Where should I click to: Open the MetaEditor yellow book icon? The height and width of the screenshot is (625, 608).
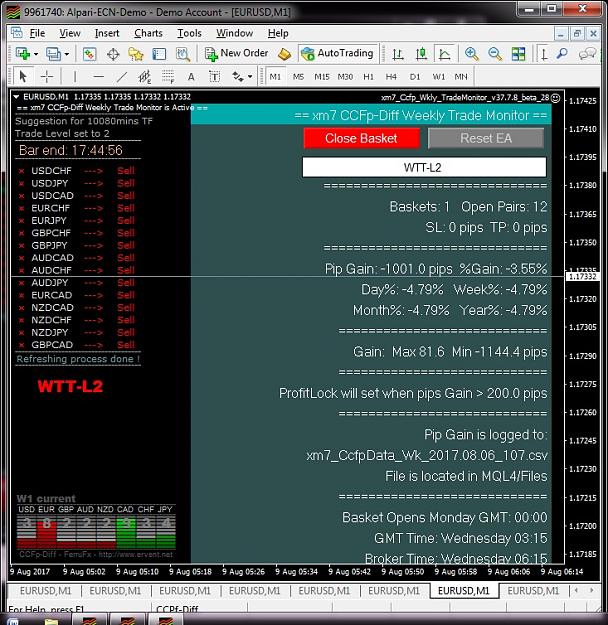(x=284, y=54)
